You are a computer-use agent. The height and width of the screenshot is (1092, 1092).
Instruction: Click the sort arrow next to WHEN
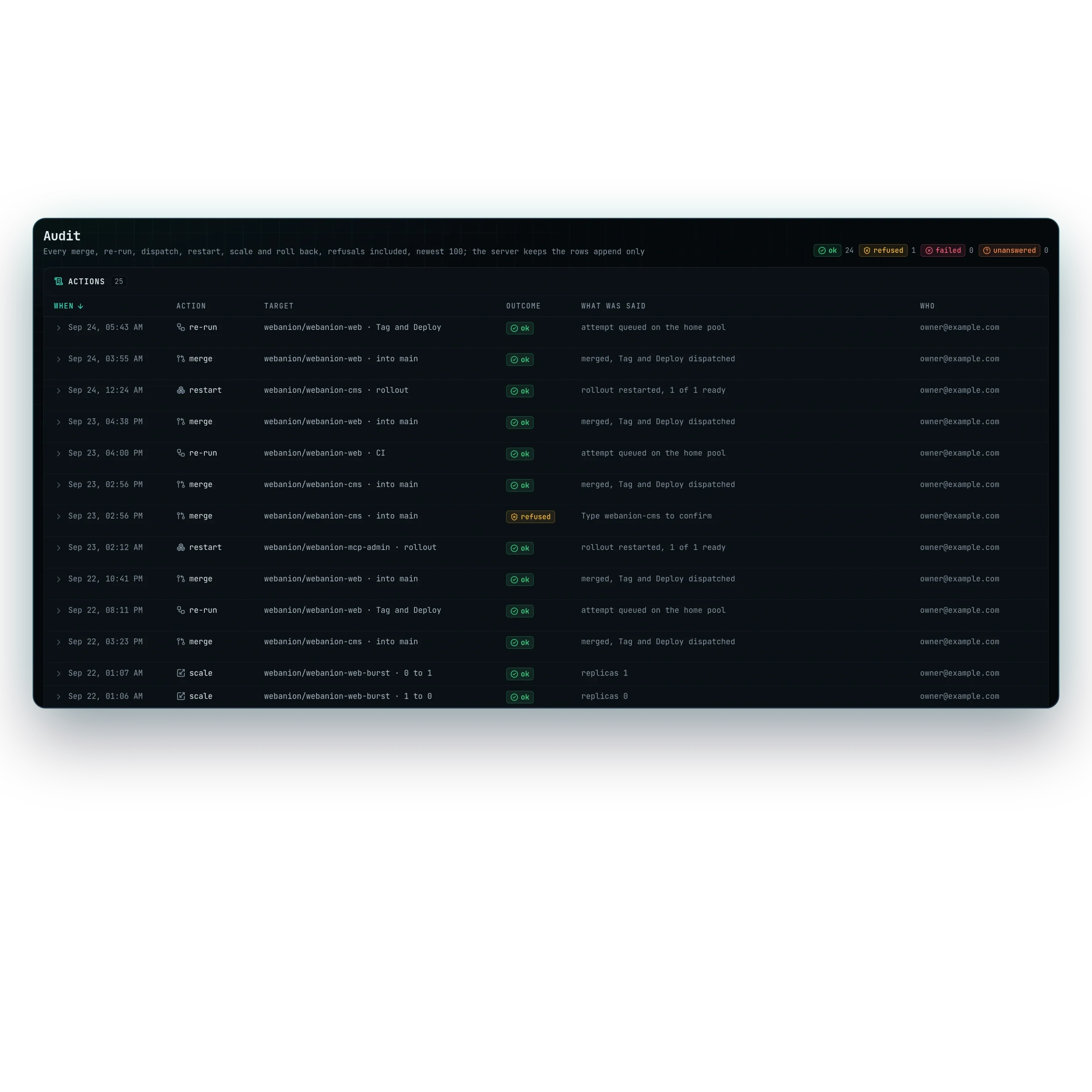click(x=80, y=306)
